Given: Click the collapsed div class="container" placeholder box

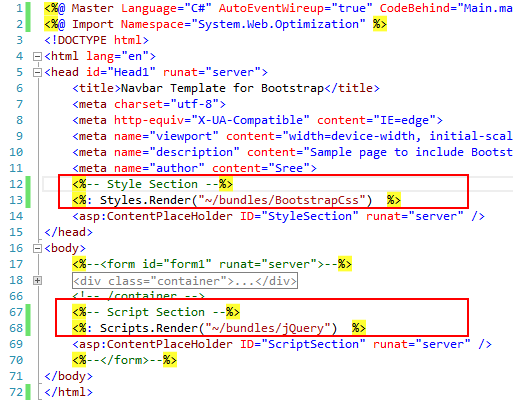Looking at the screenshot, I should (185, 281).
